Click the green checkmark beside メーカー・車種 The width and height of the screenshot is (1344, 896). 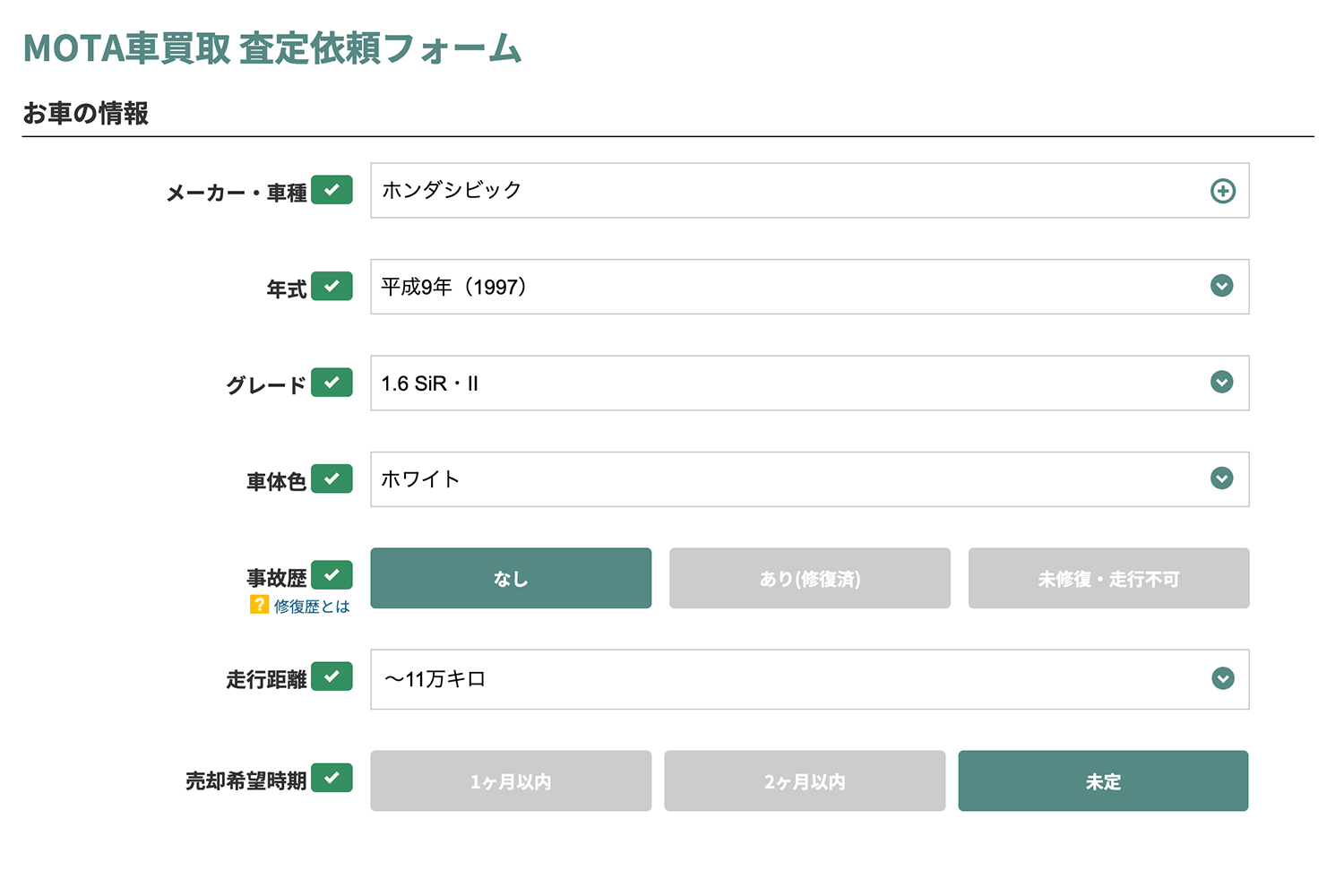[x=332, y=190]
